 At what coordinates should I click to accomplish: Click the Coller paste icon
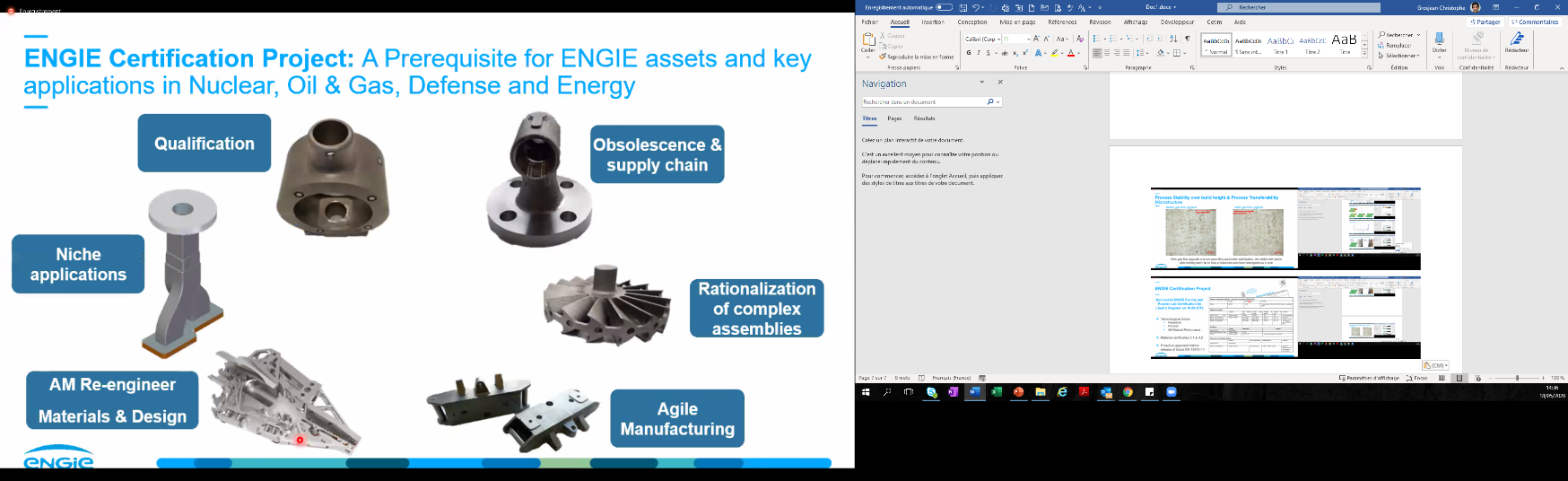coord(868,39)
